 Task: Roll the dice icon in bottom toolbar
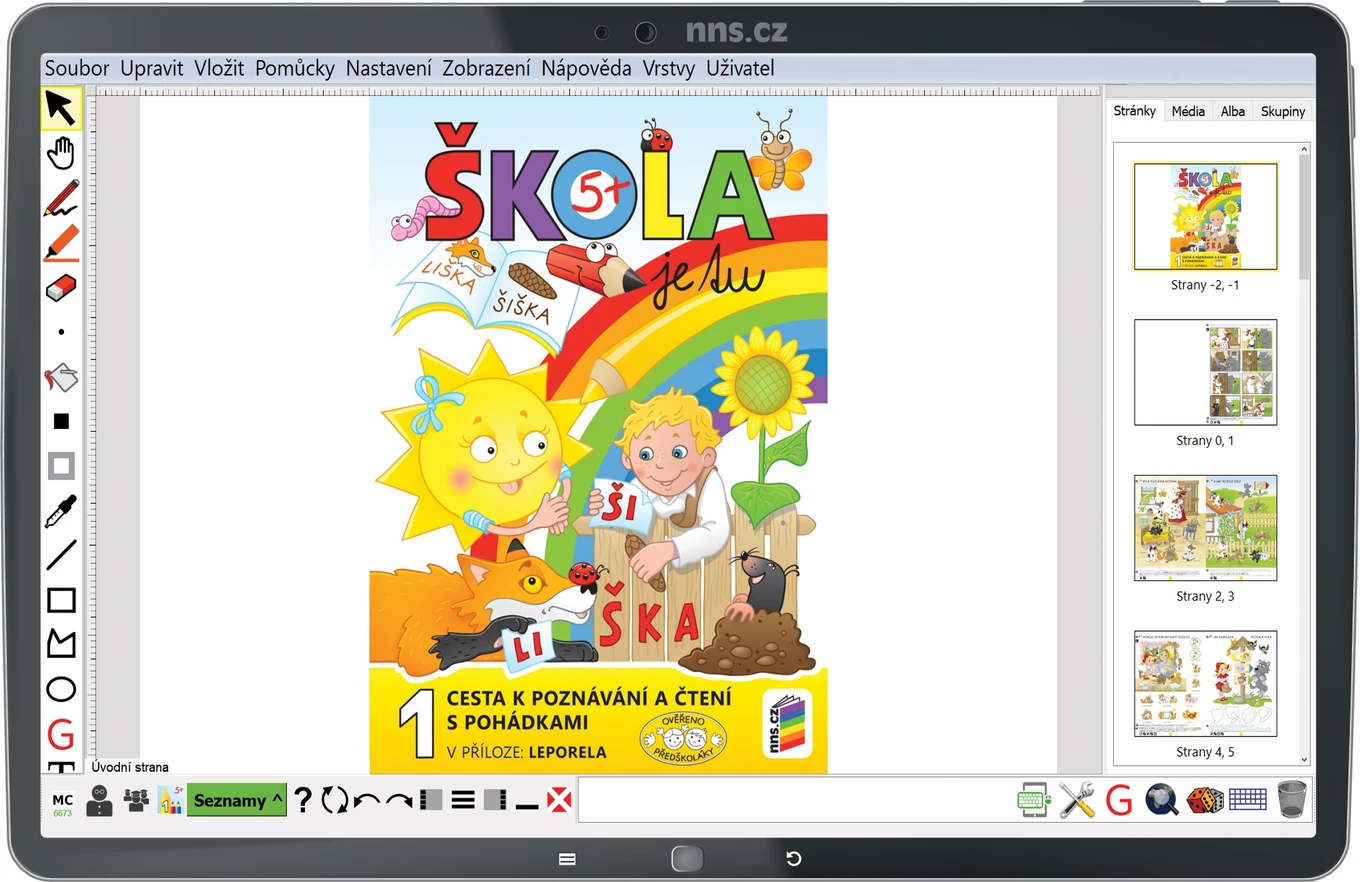pos(1204,800)
